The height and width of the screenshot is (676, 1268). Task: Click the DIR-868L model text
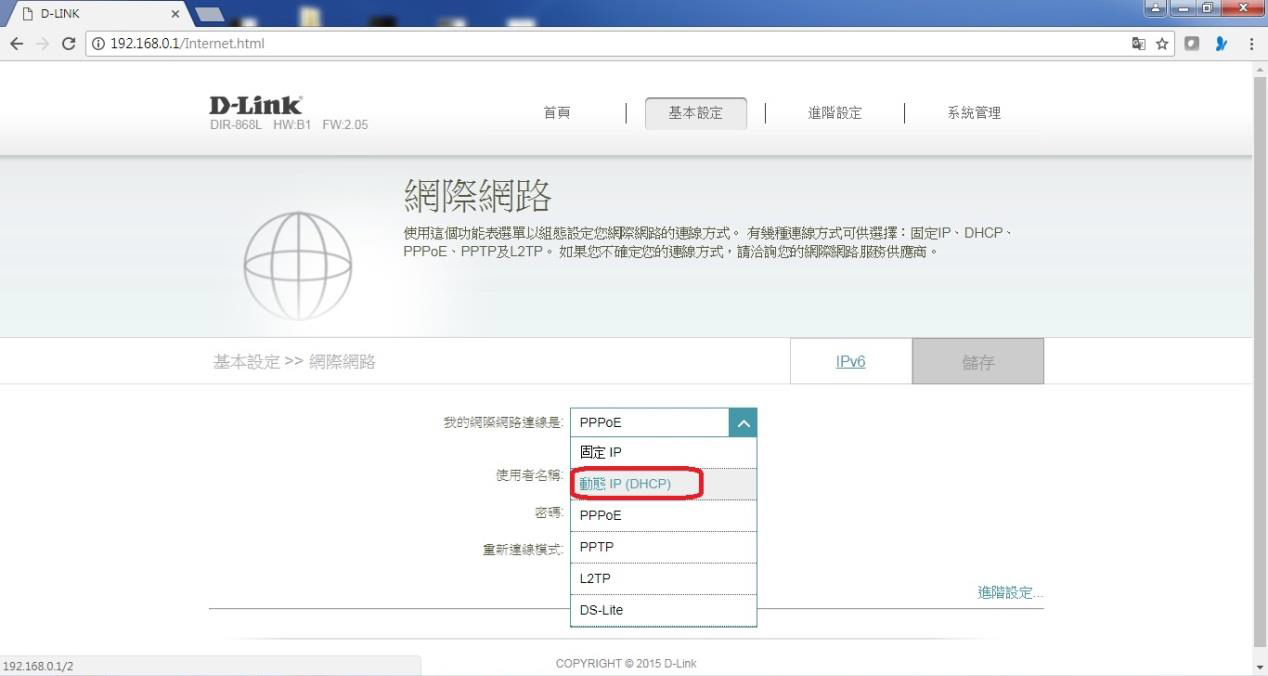coord(235,125)
